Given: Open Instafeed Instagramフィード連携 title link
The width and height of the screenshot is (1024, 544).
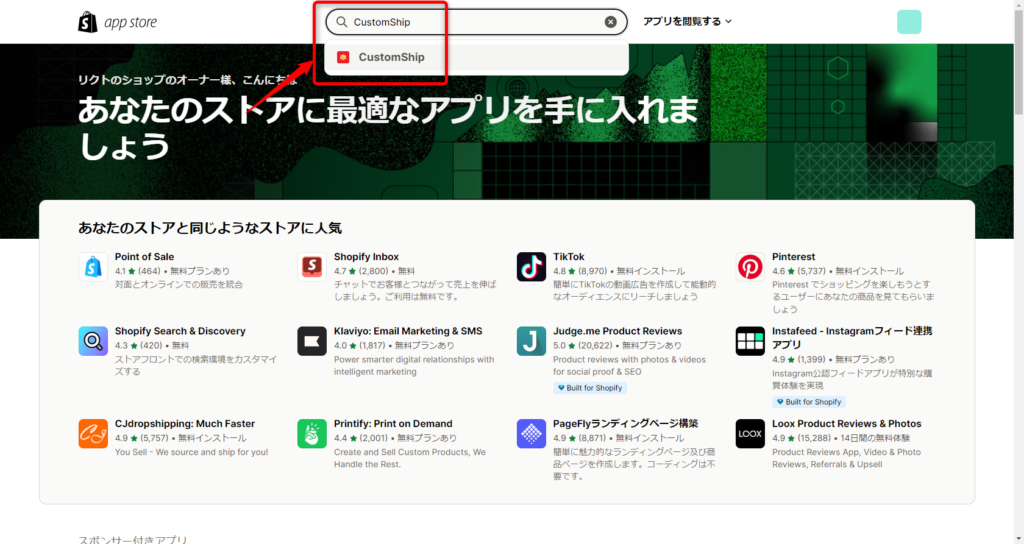Looking at the screenshot, I should (852, 338).
